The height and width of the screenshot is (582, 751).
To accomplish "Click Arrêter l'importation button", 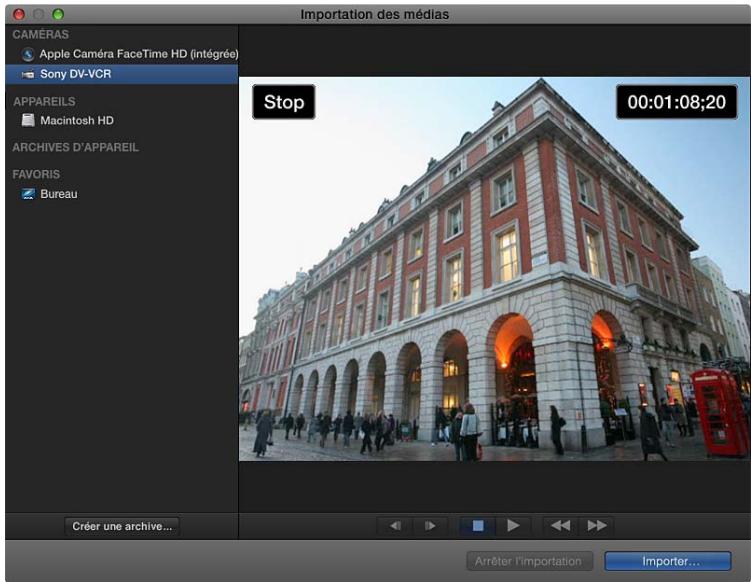I will (x=529, y=561).
